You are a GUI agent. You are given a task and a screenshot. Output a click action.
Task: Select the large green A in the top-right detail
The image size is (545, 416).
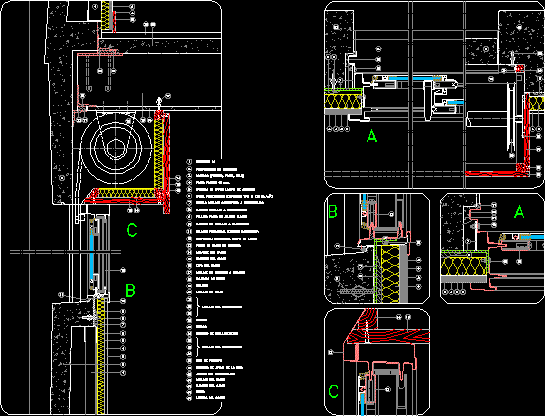(x=372, y=136)
